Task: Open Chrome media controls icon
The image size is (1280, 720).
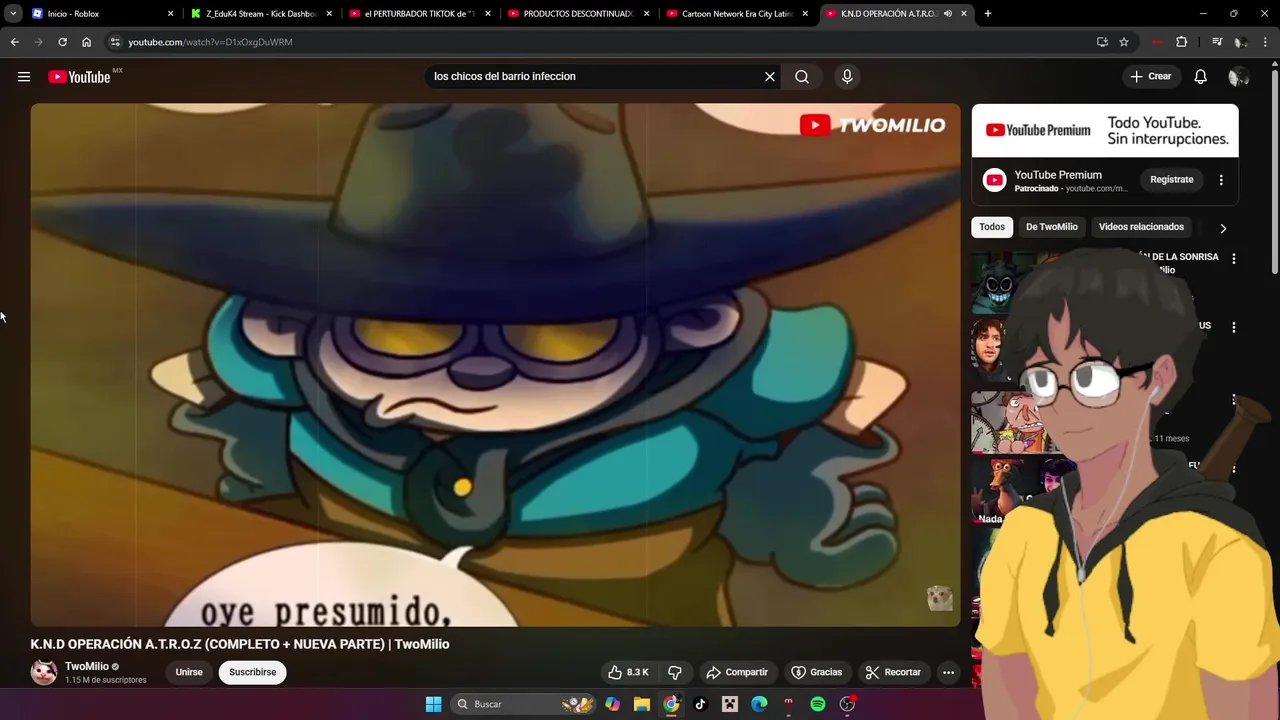Action: 1217,42
